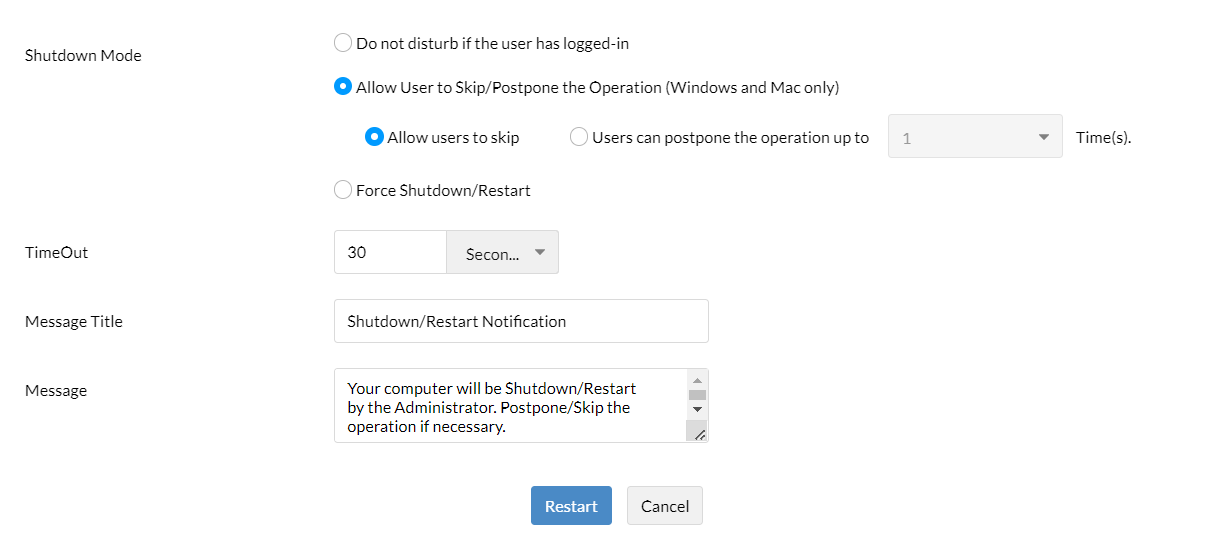Viewport: 1227px width, 545px height.
Task: Choose Allow User to Skip/Postpone the Operation
Action: point(343,87)
